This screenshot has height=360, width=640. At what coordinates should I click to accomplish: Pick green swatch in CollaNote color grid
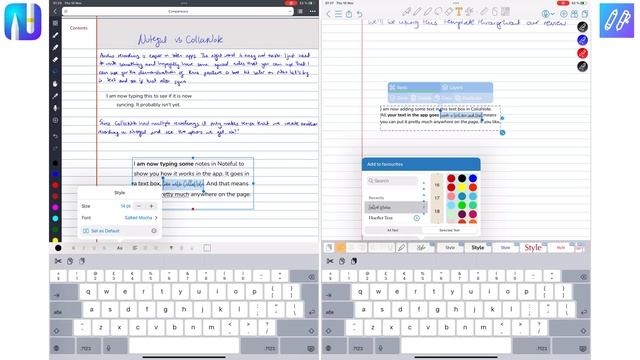(x=462, y=205)
